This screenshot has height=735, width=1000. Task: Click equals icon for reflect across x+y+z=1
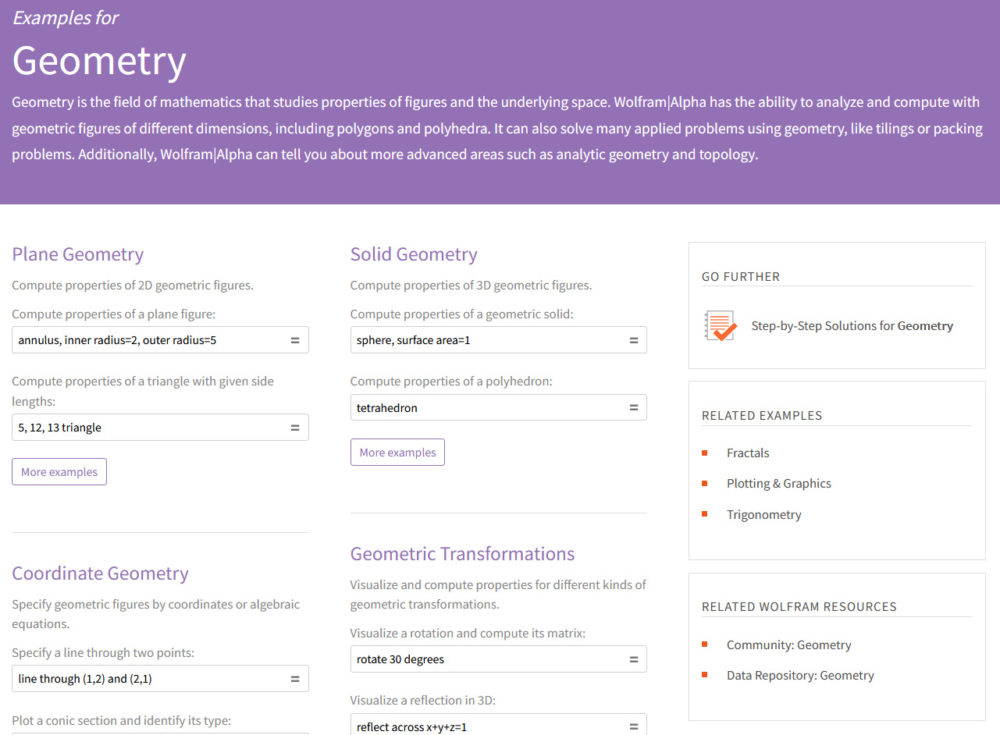pos(634,726)
